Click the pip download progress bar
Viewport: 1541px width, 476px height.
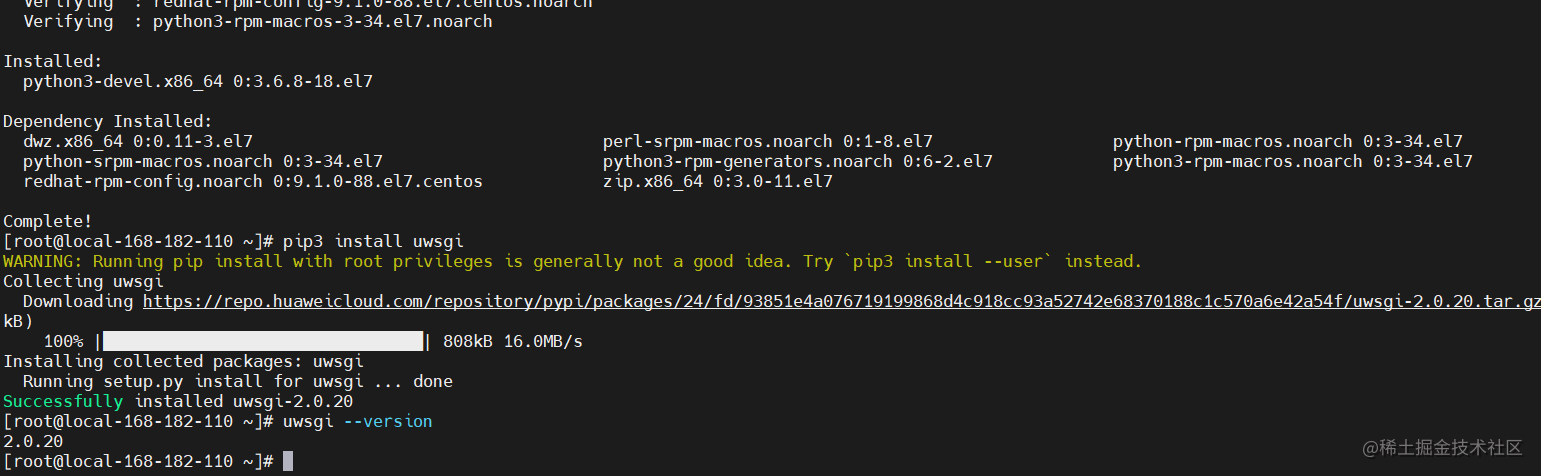tap(263, 341)
